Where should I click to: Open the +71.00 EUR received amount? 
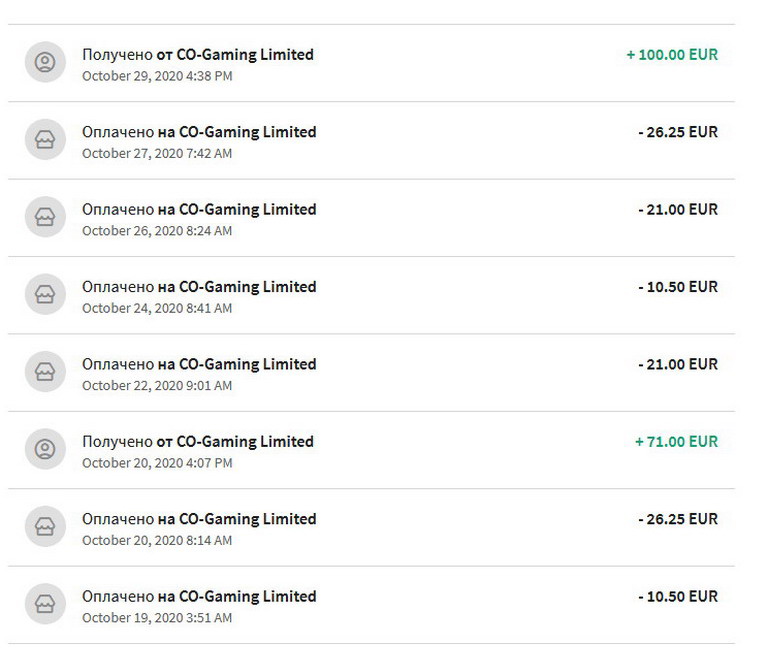(676, 441)
